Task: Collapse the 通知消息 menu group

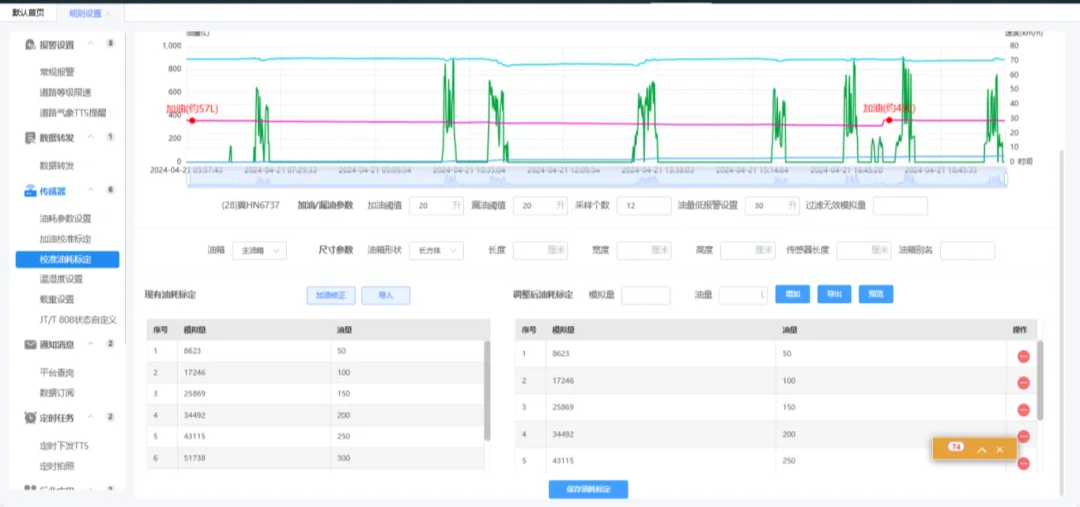Action: [x=90, y=344]
